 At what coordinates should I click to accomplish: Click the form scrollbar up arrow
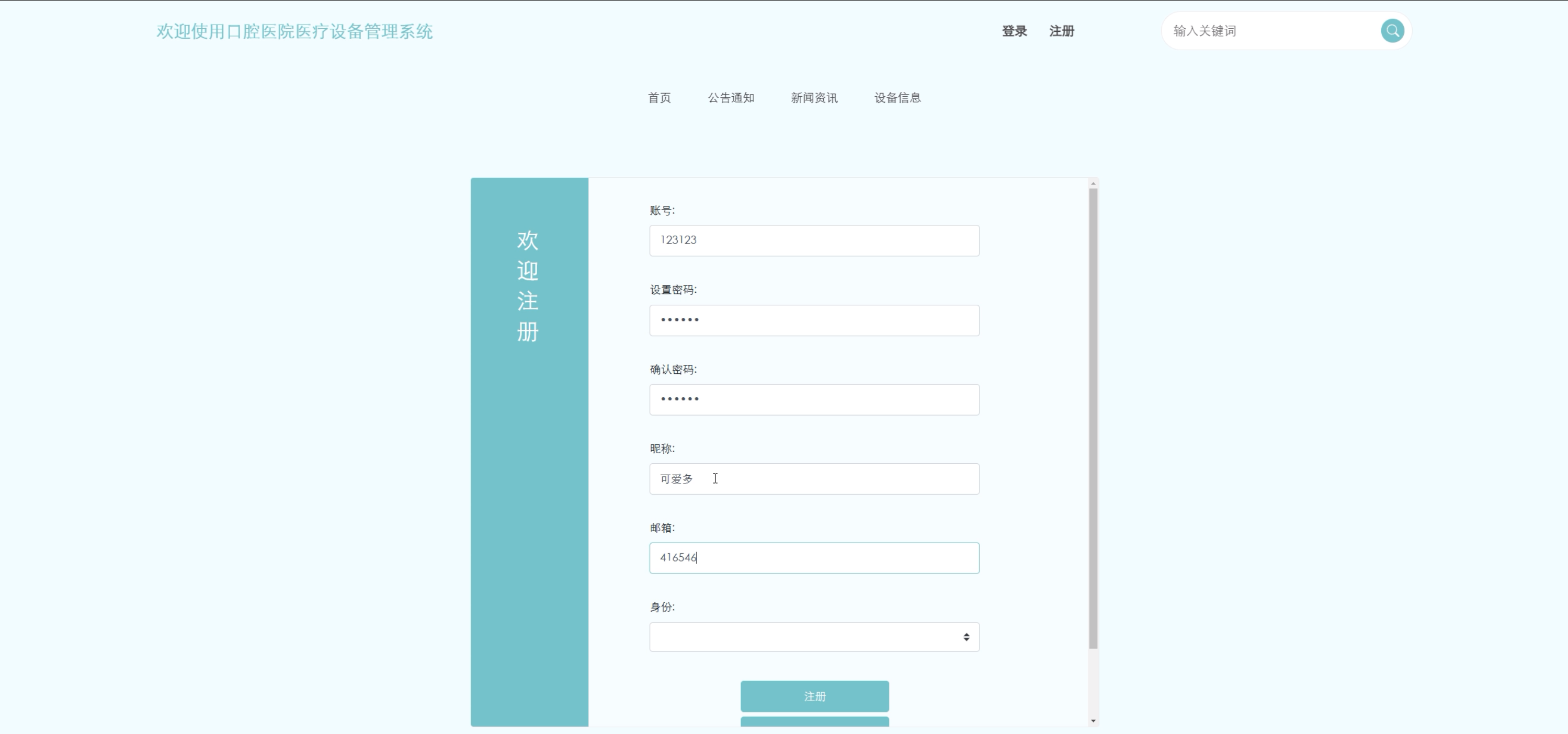[1093, 183]
